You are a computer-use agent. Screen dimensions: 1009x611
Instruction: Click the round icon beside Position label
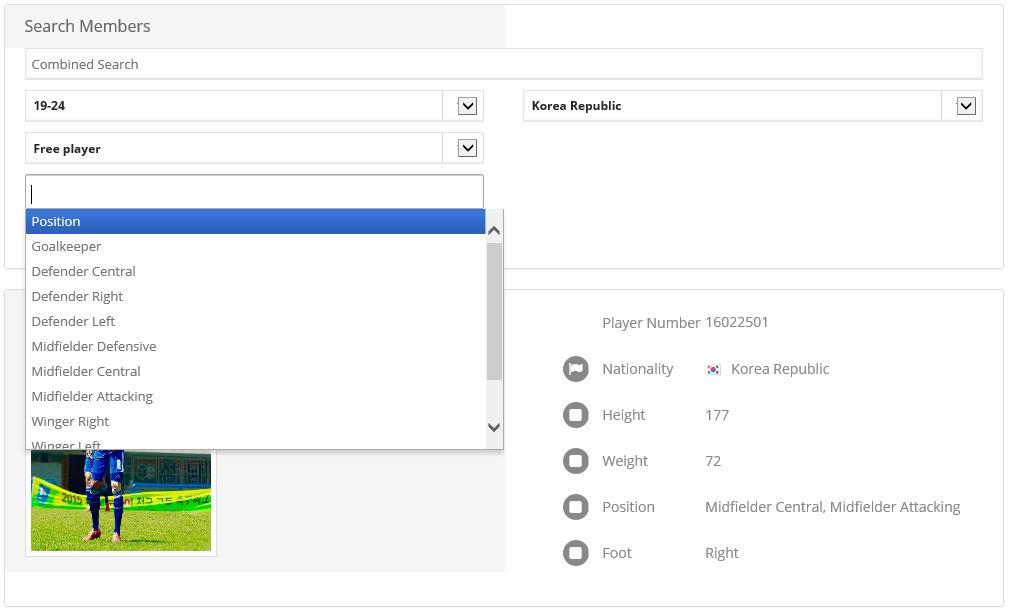(x=576, y=507)
